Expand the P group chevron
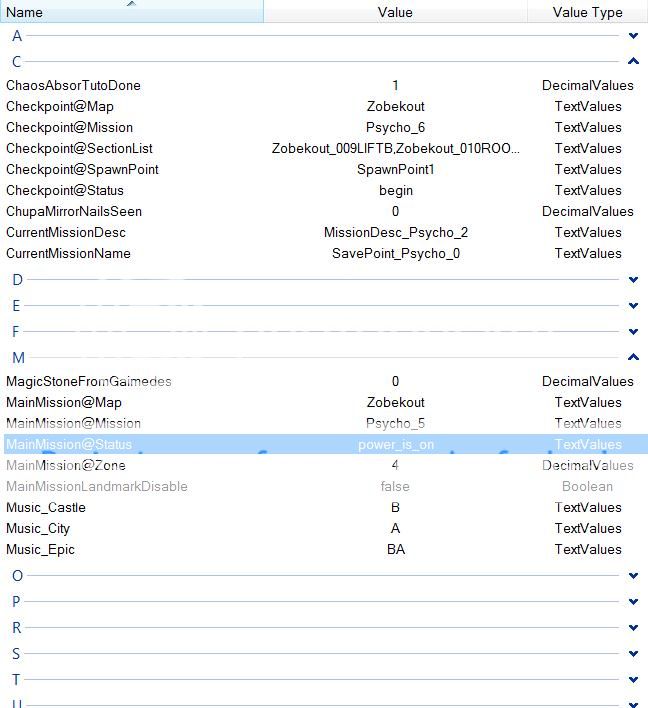The height and width of the screenshot is (708, 648). pos(633,602)
